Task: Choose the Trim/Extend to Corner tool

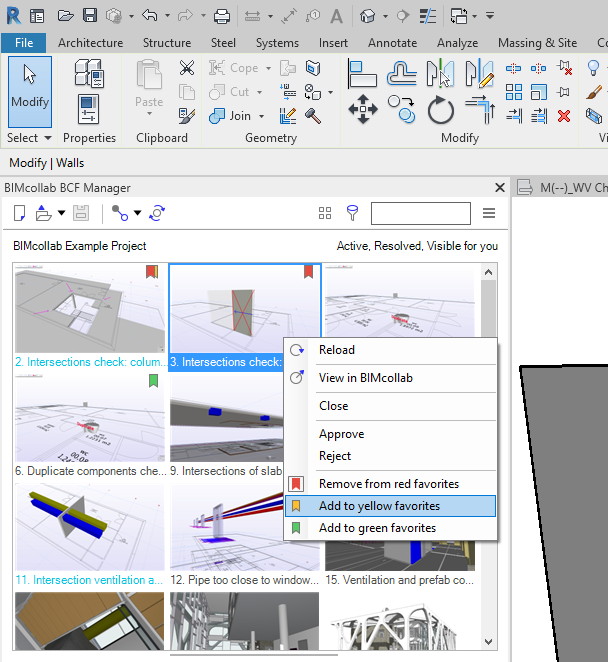Action: 480,110
